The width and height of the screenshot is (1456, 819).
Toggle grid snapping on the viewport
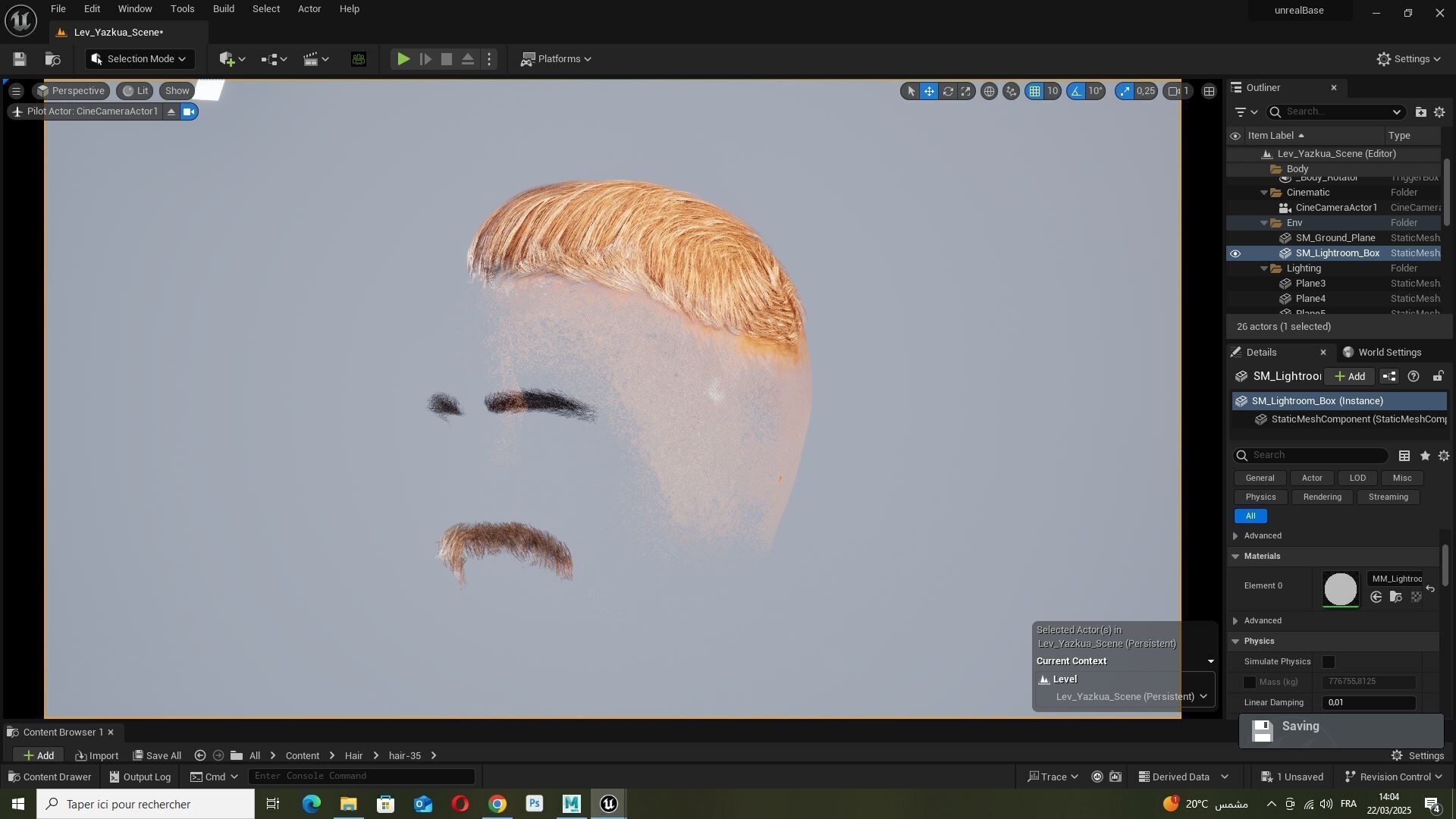point(1034,92)
